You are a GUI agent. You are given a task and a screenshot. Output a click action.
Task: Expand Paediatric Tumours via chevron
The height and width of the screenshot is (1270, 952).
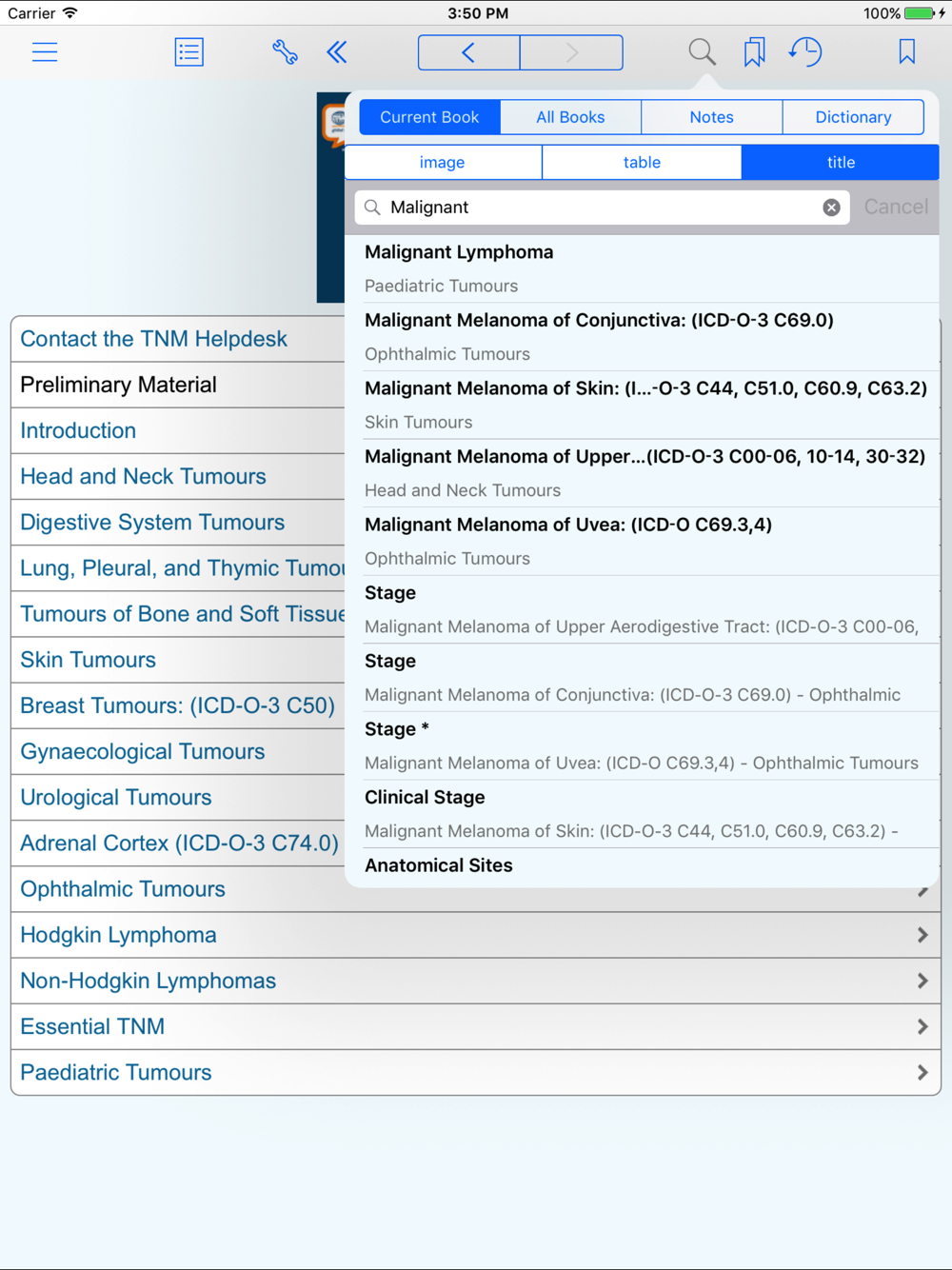pyautogui.click(x=922, y=1072)
